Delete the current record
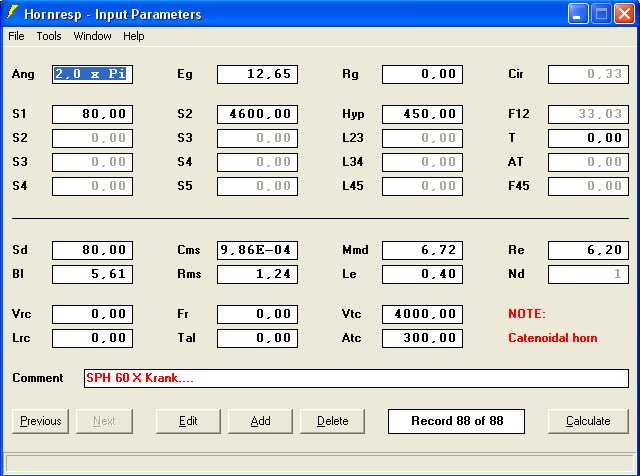 point(332,421)
